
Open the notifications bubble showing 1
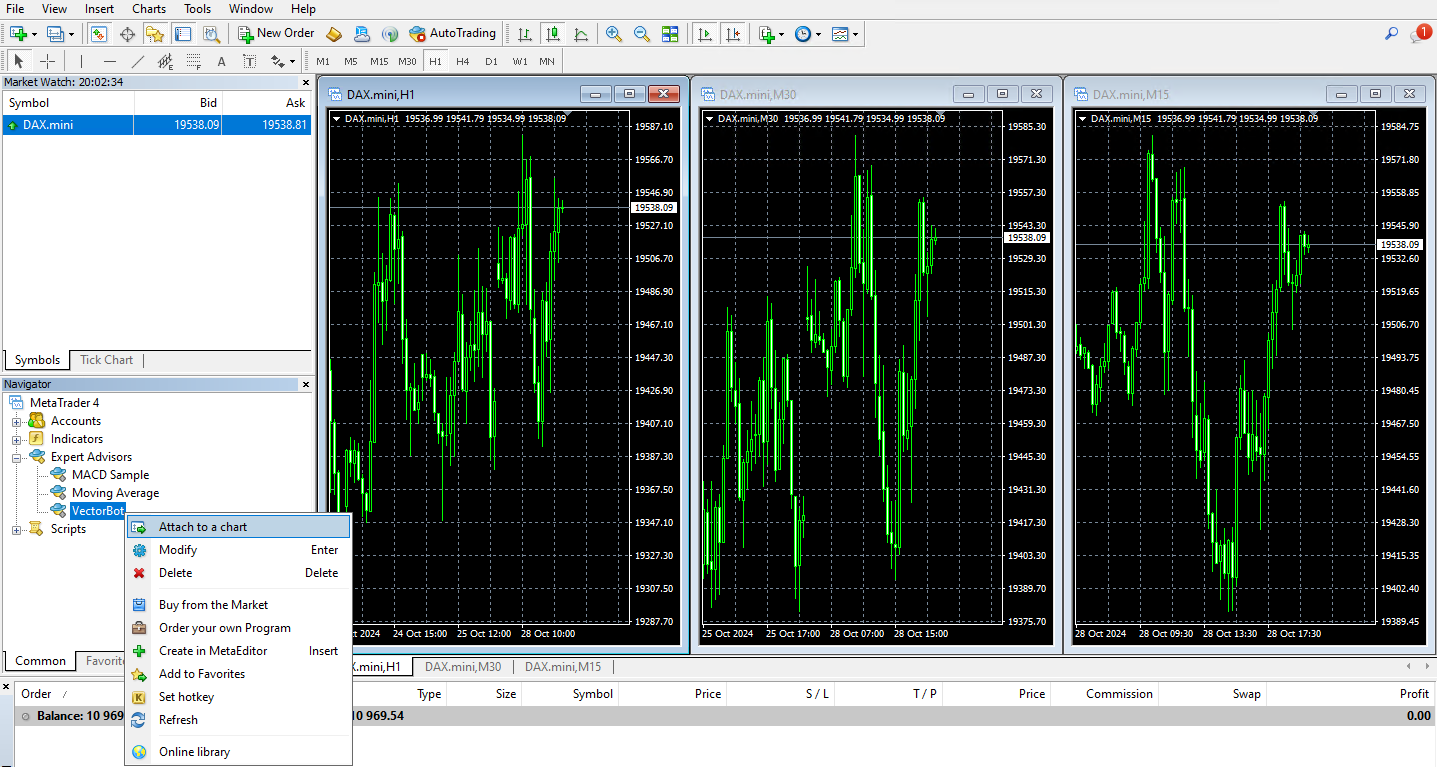[1421, 34]
